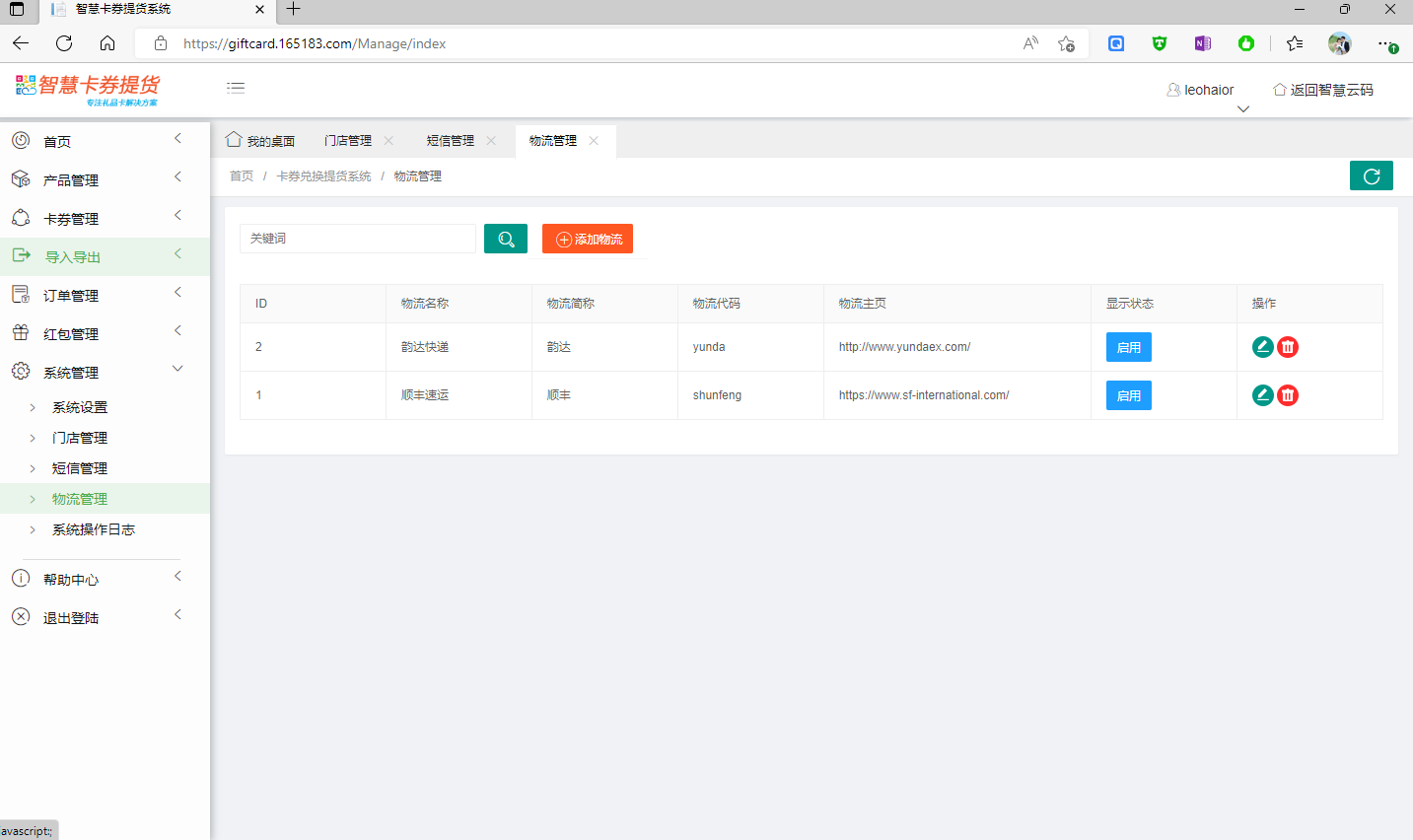
Task: Toggle 启用 status for 韵达快递
Action: click(1128, 347)
